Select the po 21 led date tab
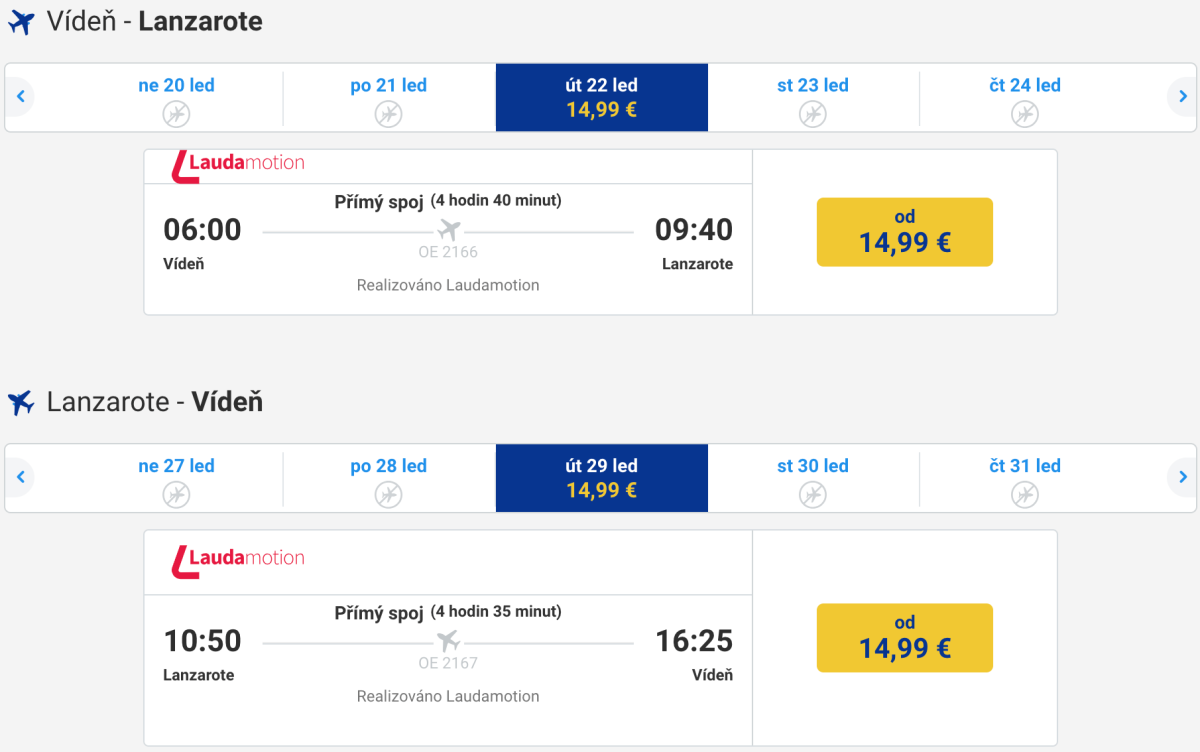Image resolution: width=1200 pixels, height=752 pixels. (388, 98)
